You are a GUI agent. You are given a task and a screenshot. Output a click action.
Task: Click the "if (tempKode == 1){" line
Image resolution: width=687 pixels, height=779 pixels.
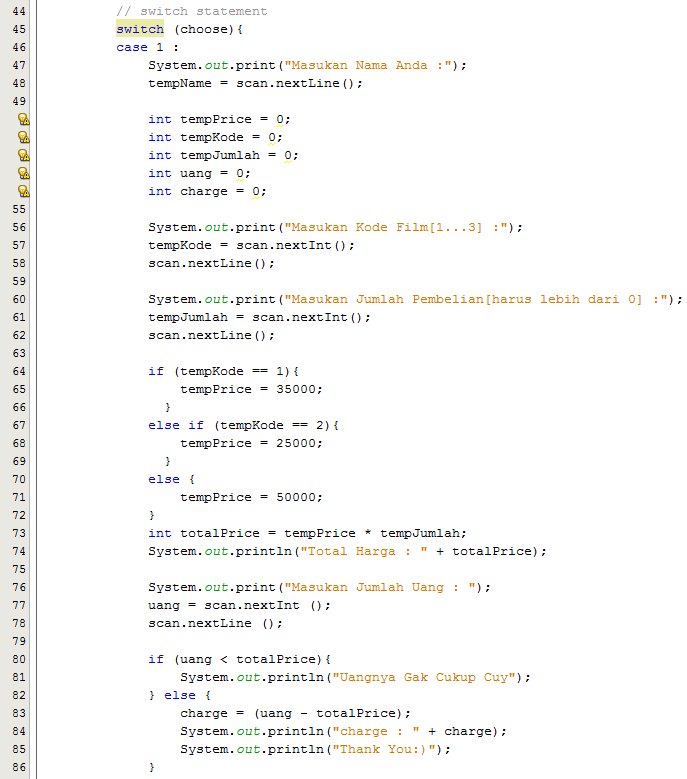point(224,371)
